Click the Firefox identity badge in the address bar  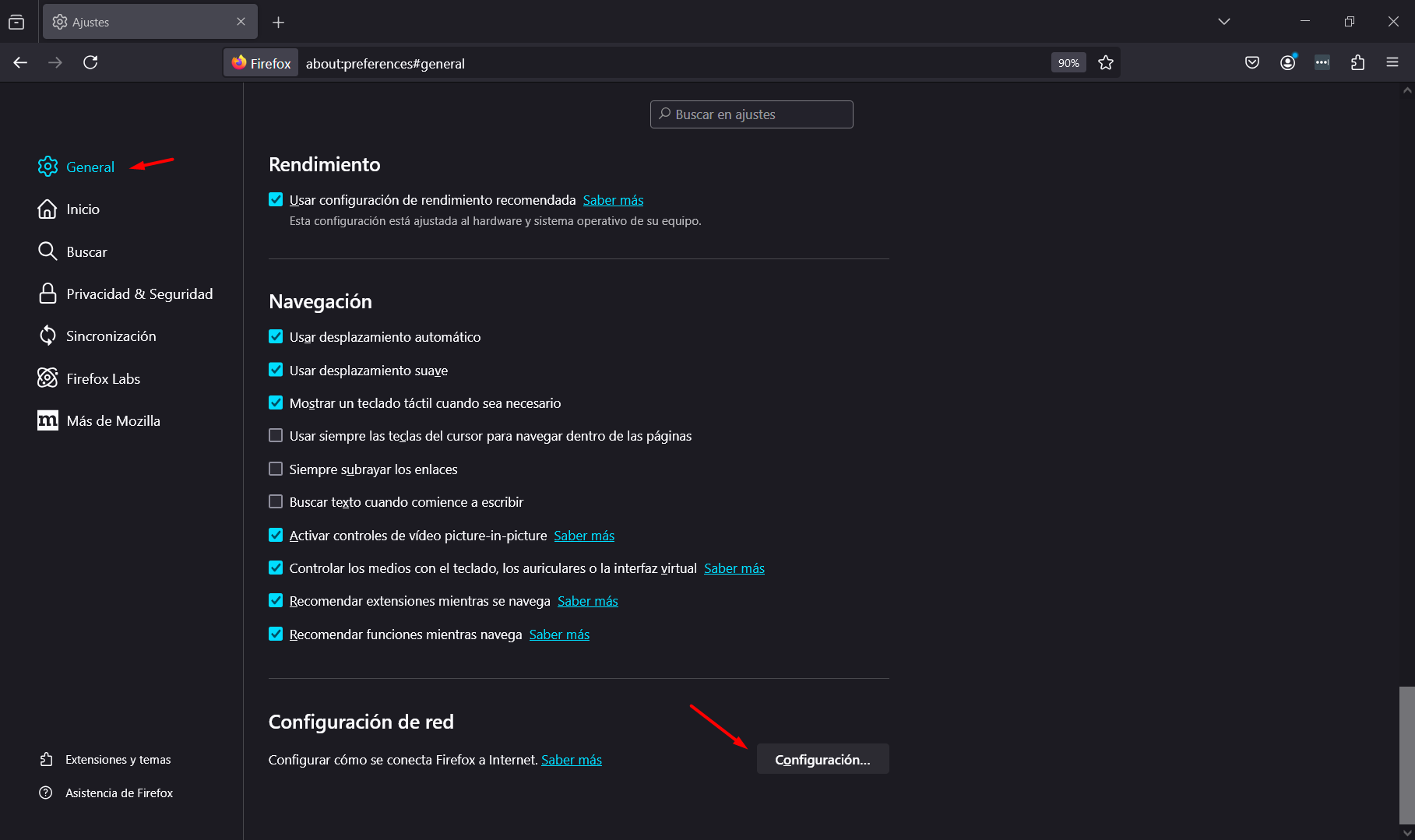(x=262, y=63)
